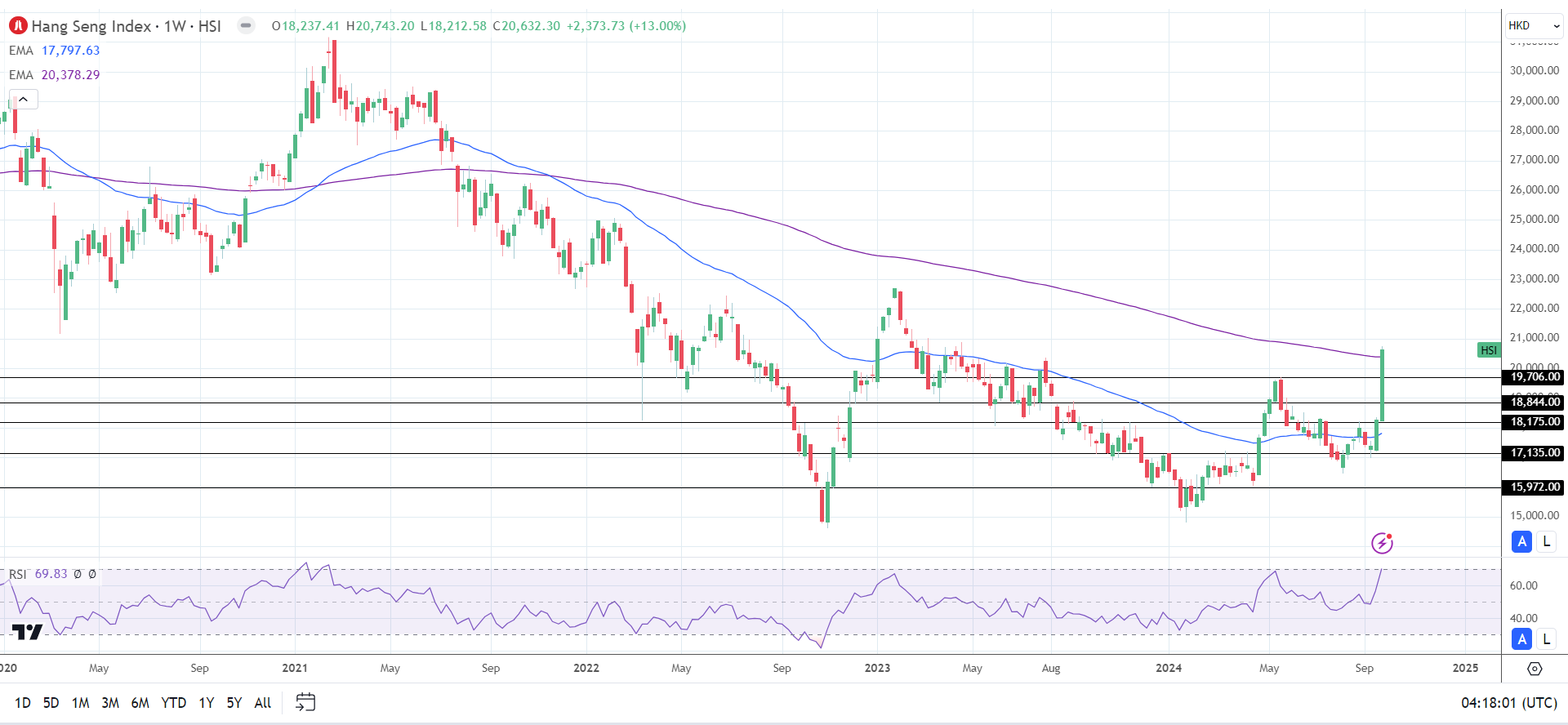
Task: Click the closing value C20,632.30
Action: [x=527, y=26]
